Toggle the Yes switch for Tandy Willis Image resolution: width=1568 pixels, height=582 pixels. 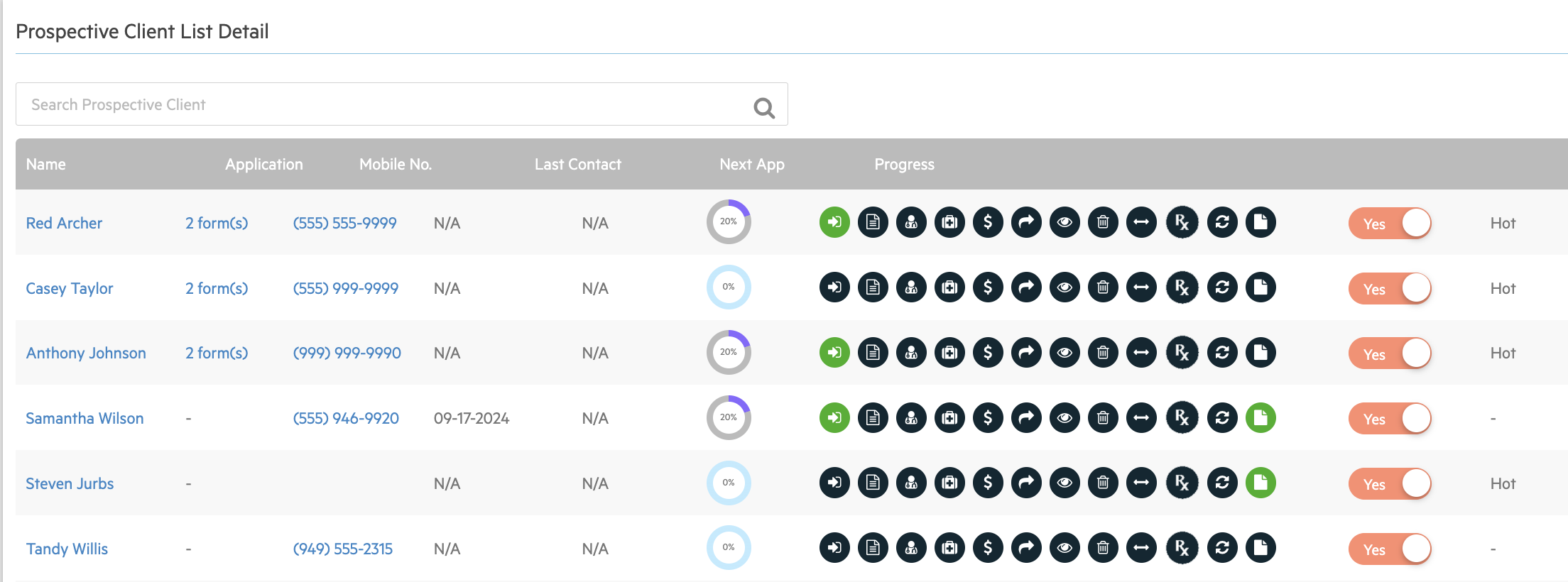point(1390,549)
